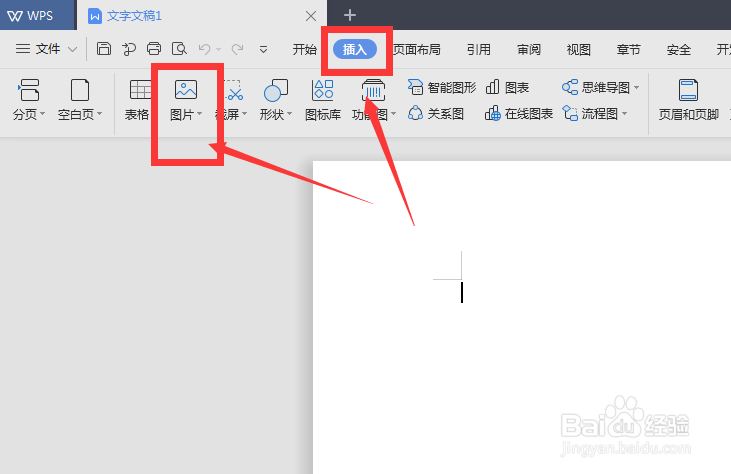Click the Undo arrow button
The image size is (731, 474).
204,48
